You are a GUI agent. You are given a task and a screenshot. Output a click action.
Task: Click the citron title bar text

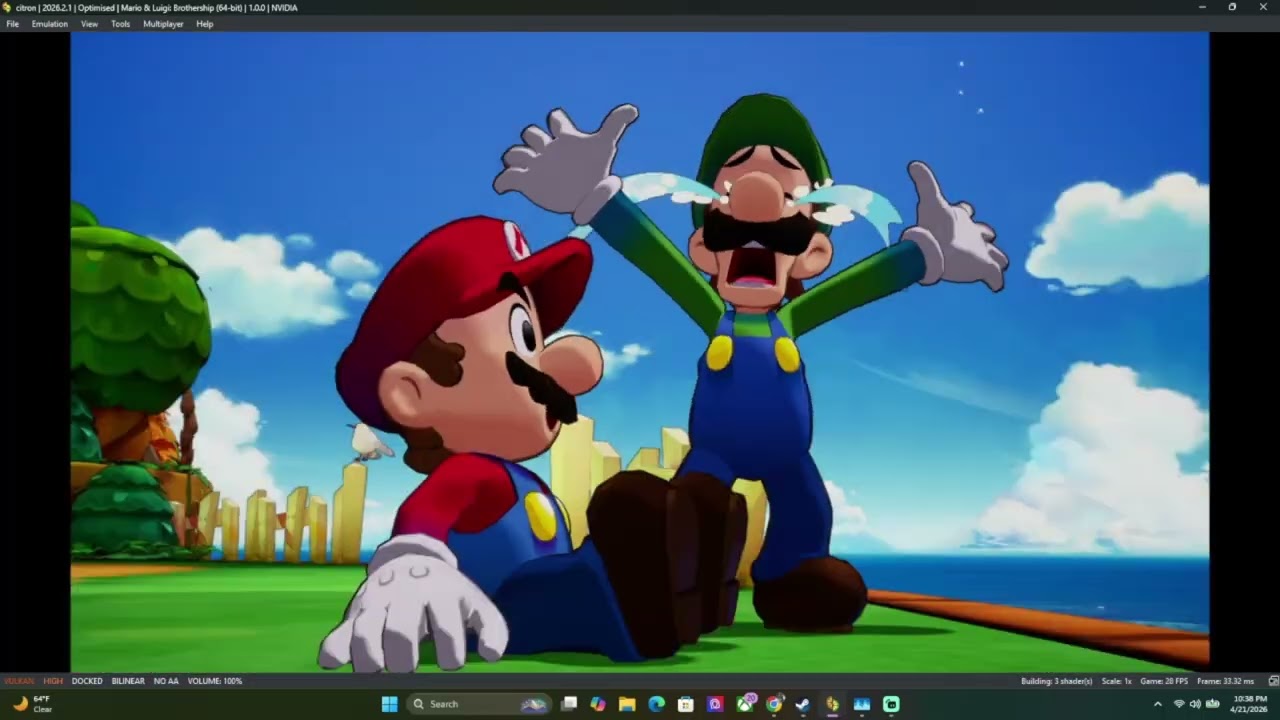tap(157, 8)
